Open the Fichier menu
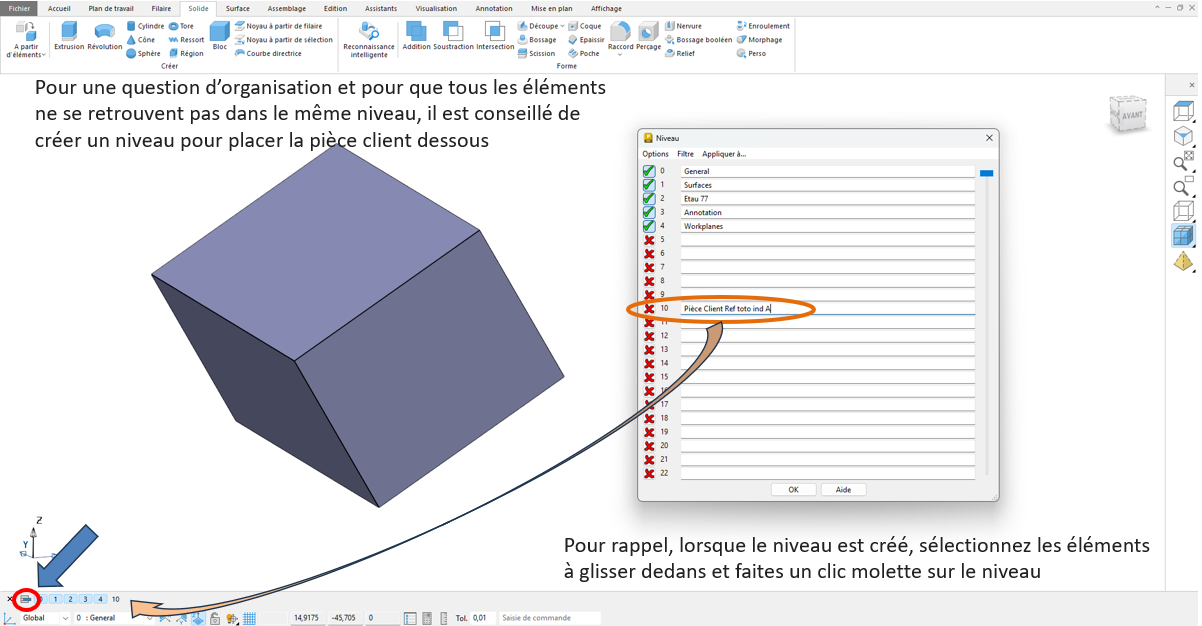Image resolution: width=1202 pixels, height=626 pixels. pyautogui.click(x=20, y=8)
